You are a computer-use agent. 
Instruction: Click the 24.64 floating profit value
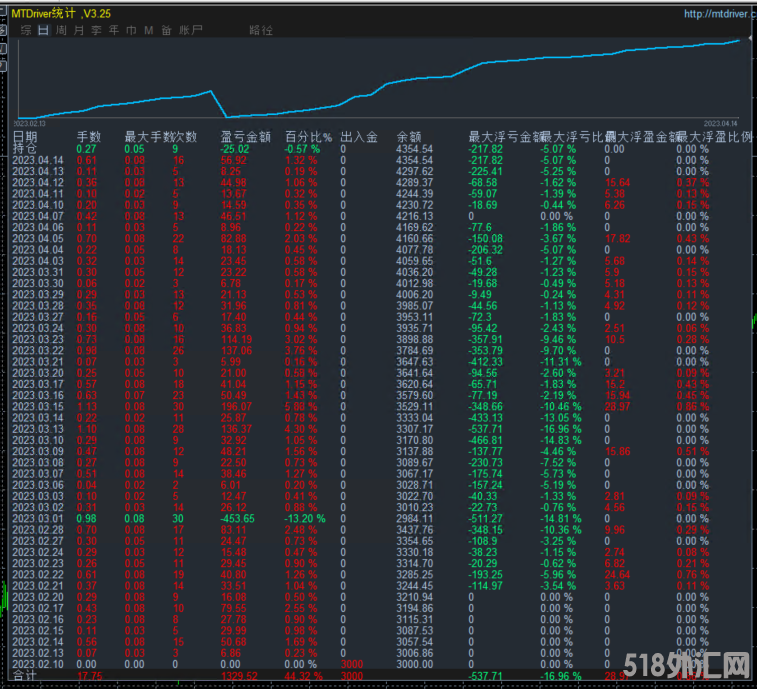tap(617, 575)
